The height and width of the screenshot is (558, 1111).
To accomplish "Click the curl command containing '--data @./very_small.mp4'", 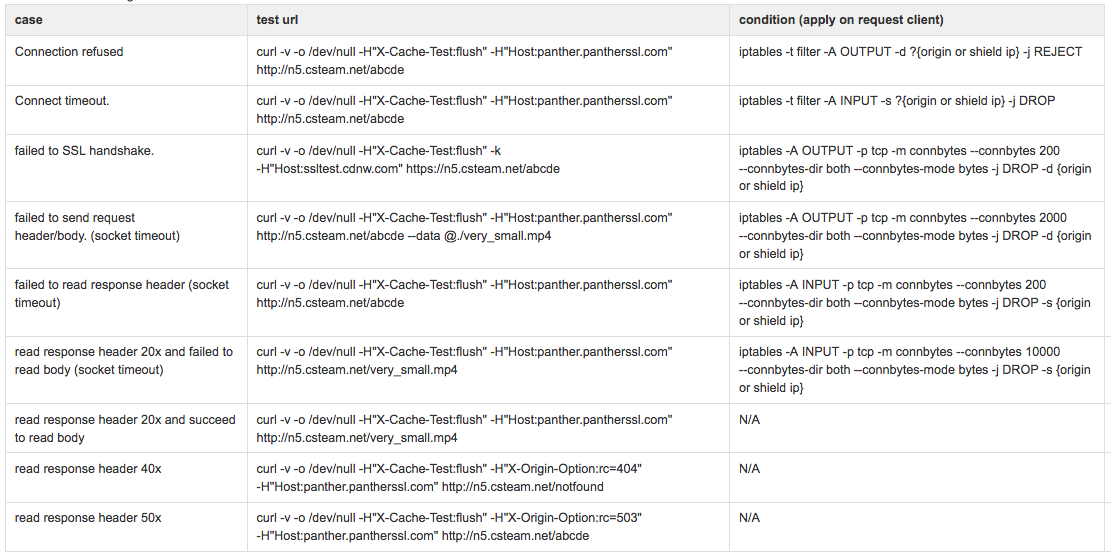I will (464, 227).
